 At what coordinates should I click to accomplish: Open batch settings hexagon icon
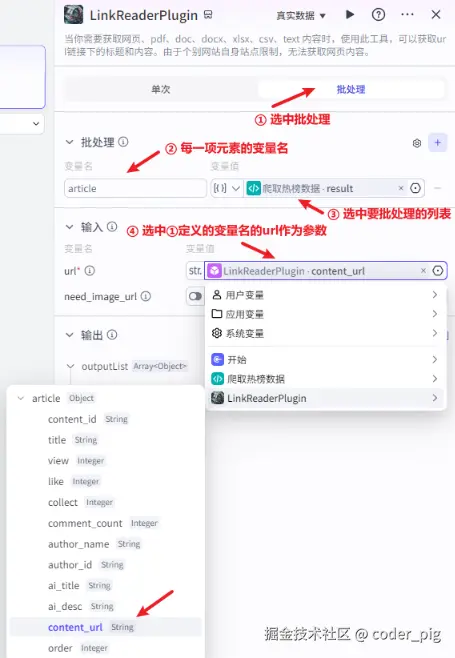417,143
